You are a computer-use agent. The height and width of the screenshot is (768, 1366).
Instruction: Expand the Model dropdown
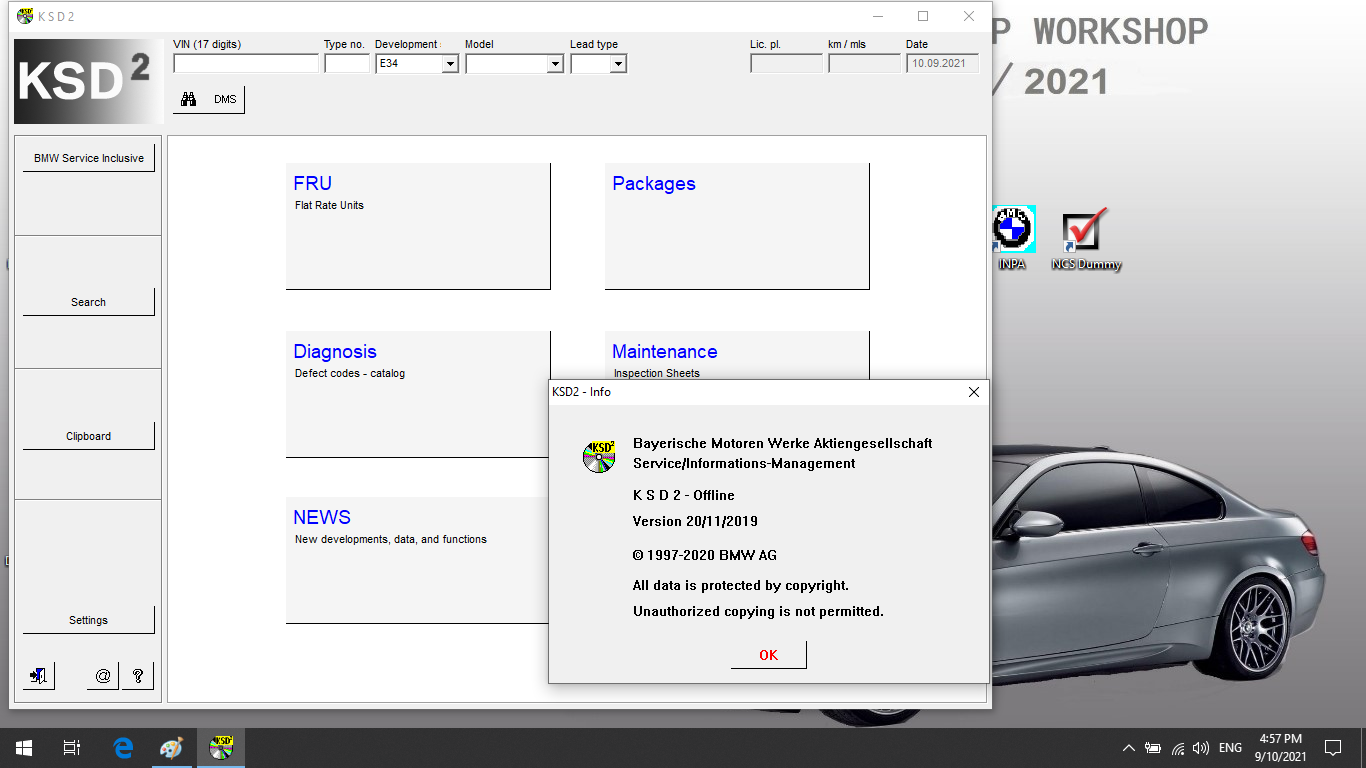tap(555, 64)
